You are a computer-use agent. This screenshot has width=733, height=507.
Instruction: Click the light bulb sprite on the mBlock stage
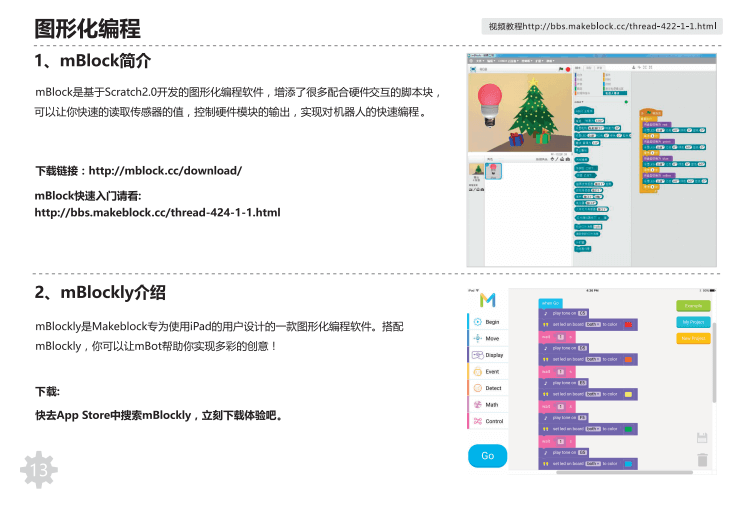pyautogui.click(x=490, y=105)
